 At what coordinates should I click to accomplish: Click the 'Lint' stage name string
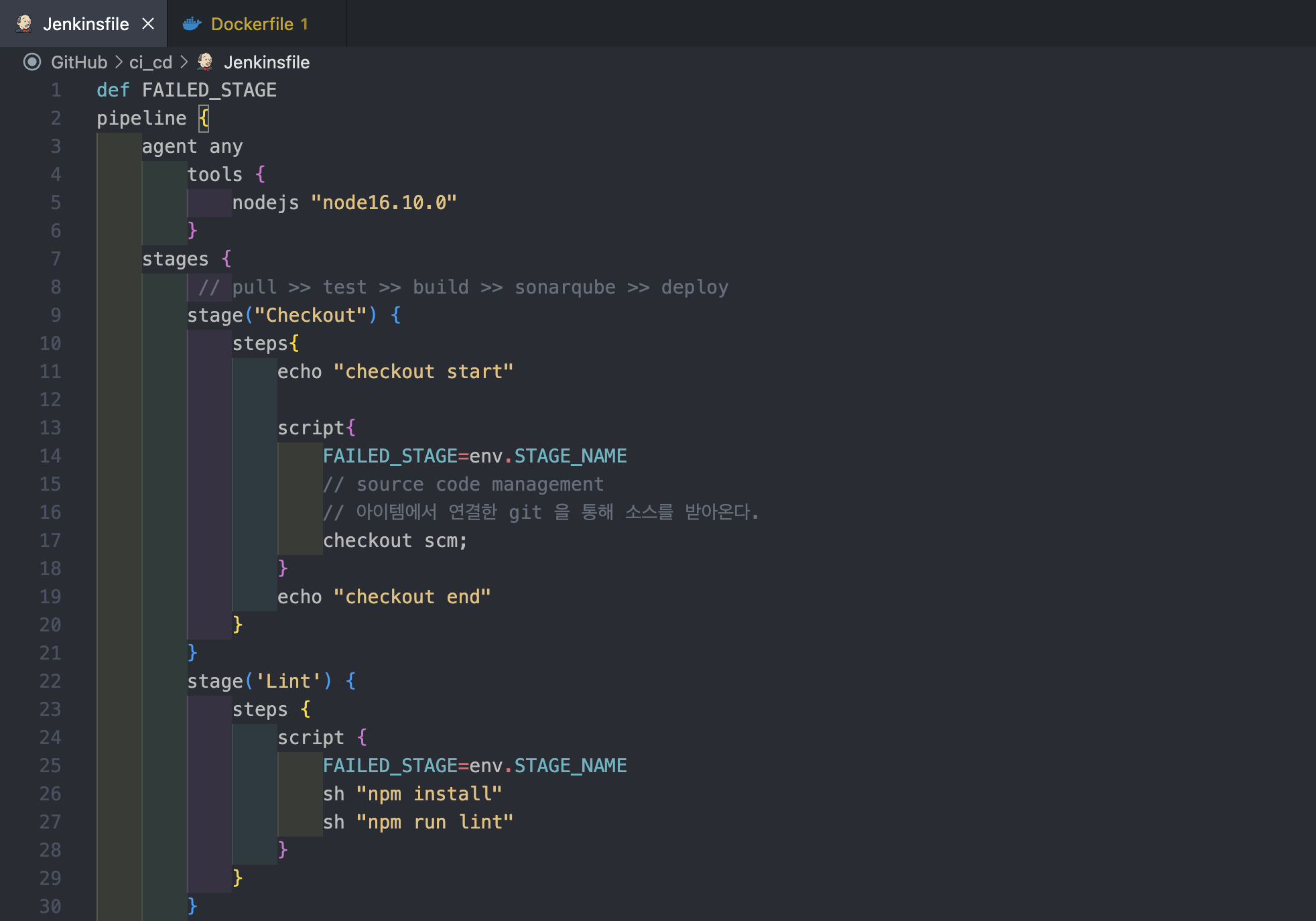coord(288,681)
